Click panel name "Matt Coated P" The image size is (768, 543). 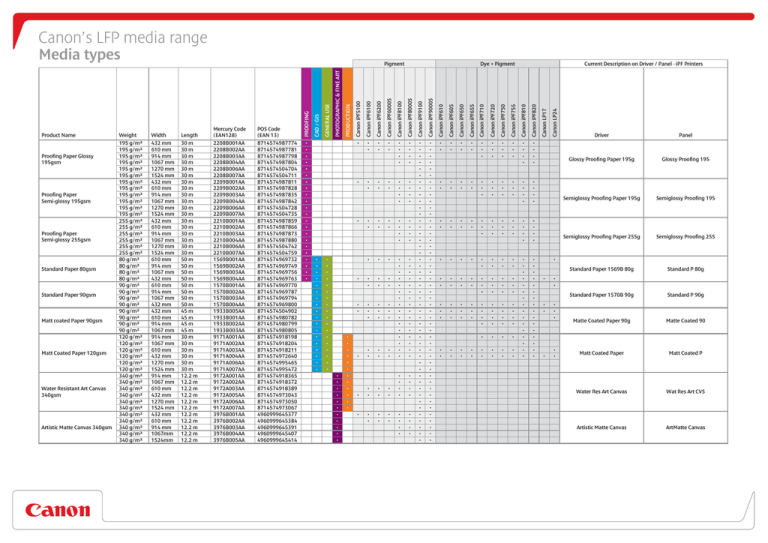(x=685, y=353)
